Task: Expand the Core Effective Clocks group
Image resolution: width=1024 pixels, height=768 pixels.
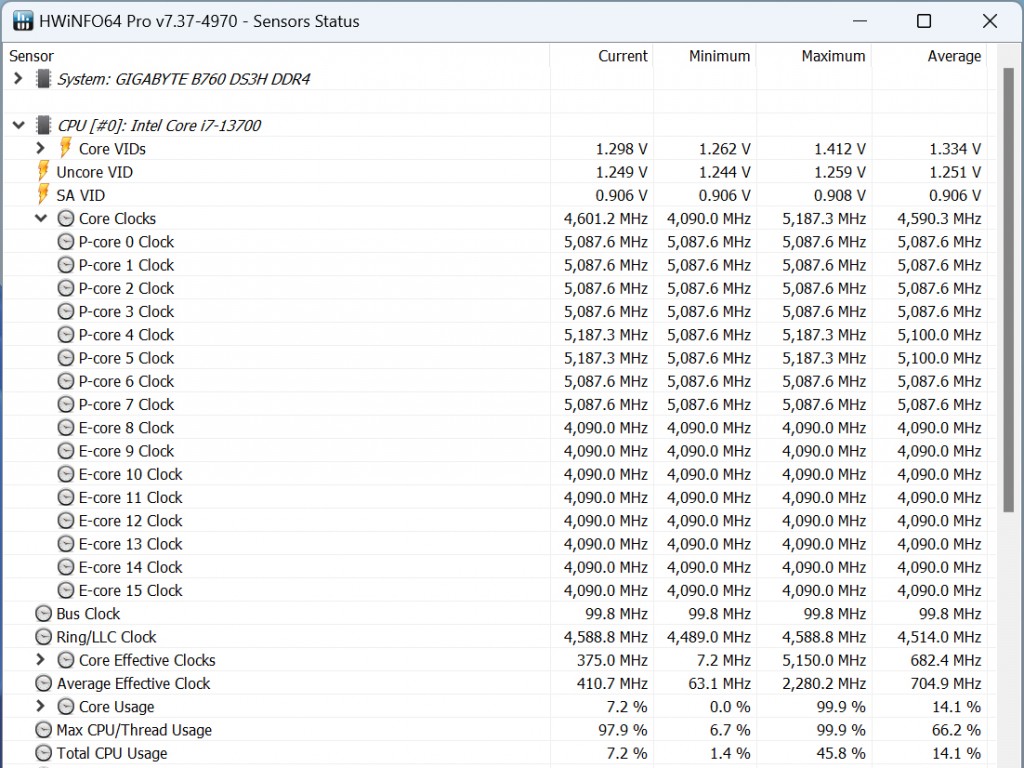Action: [x=41, y=660]
